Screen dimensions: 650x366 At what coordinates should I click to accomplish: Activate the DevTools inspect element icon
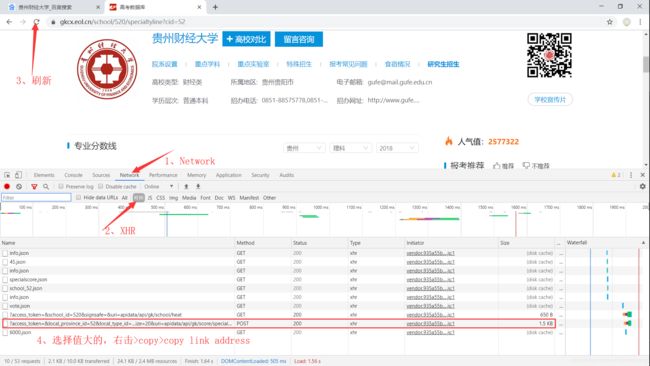click(7, 175)
